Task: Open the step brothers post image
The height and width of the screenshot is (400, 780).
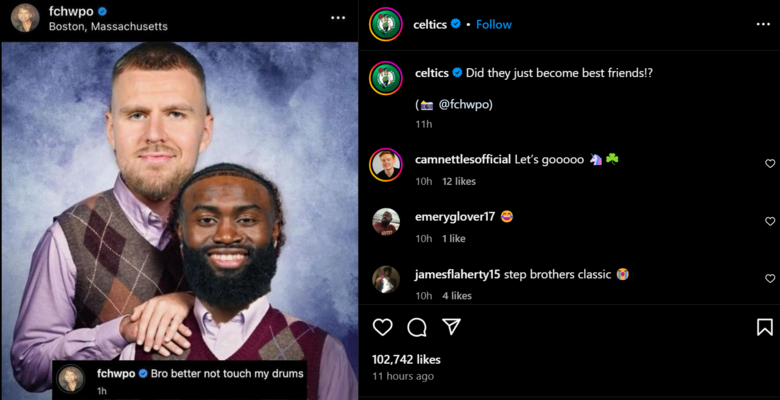Action: (x=180, y=200)
